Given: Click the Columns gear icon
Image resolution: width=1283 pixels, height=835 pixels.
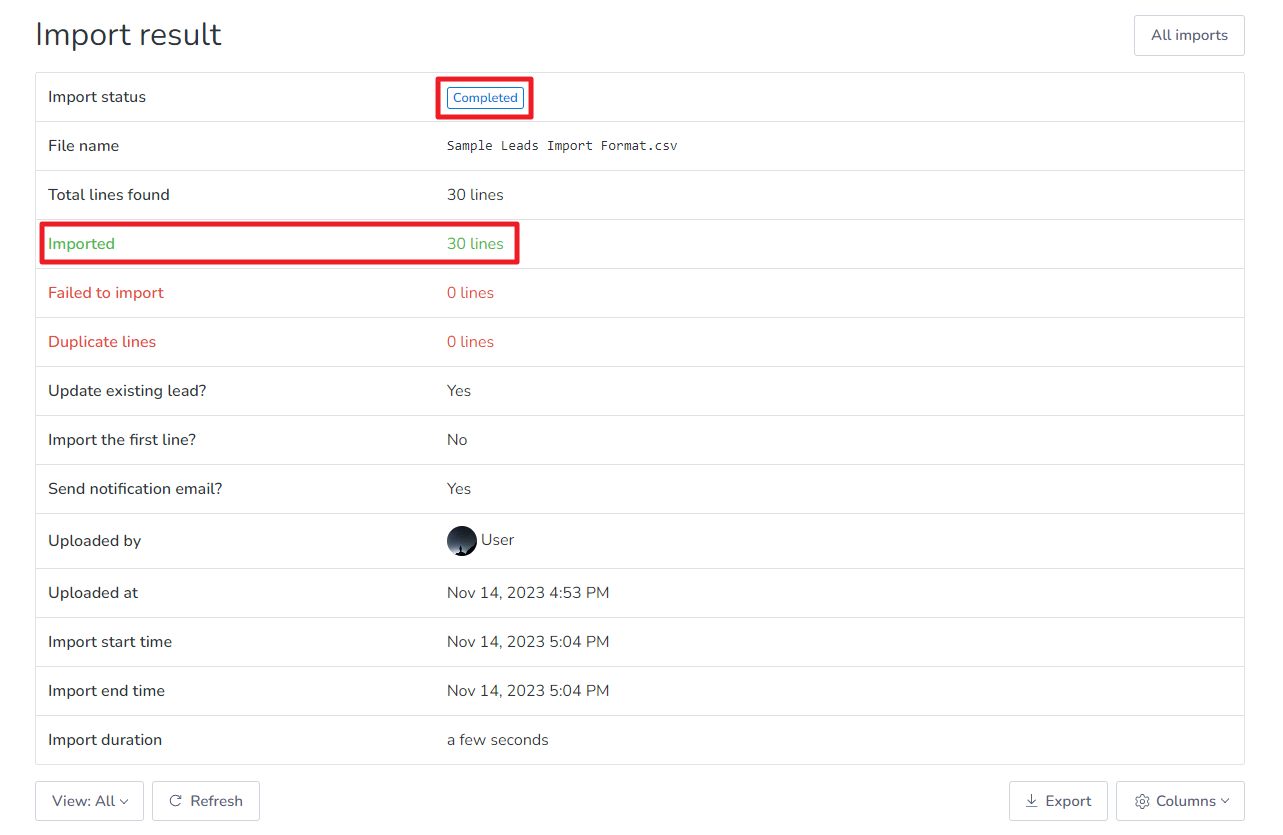Looking at the screenshot, I should 1142,801.
